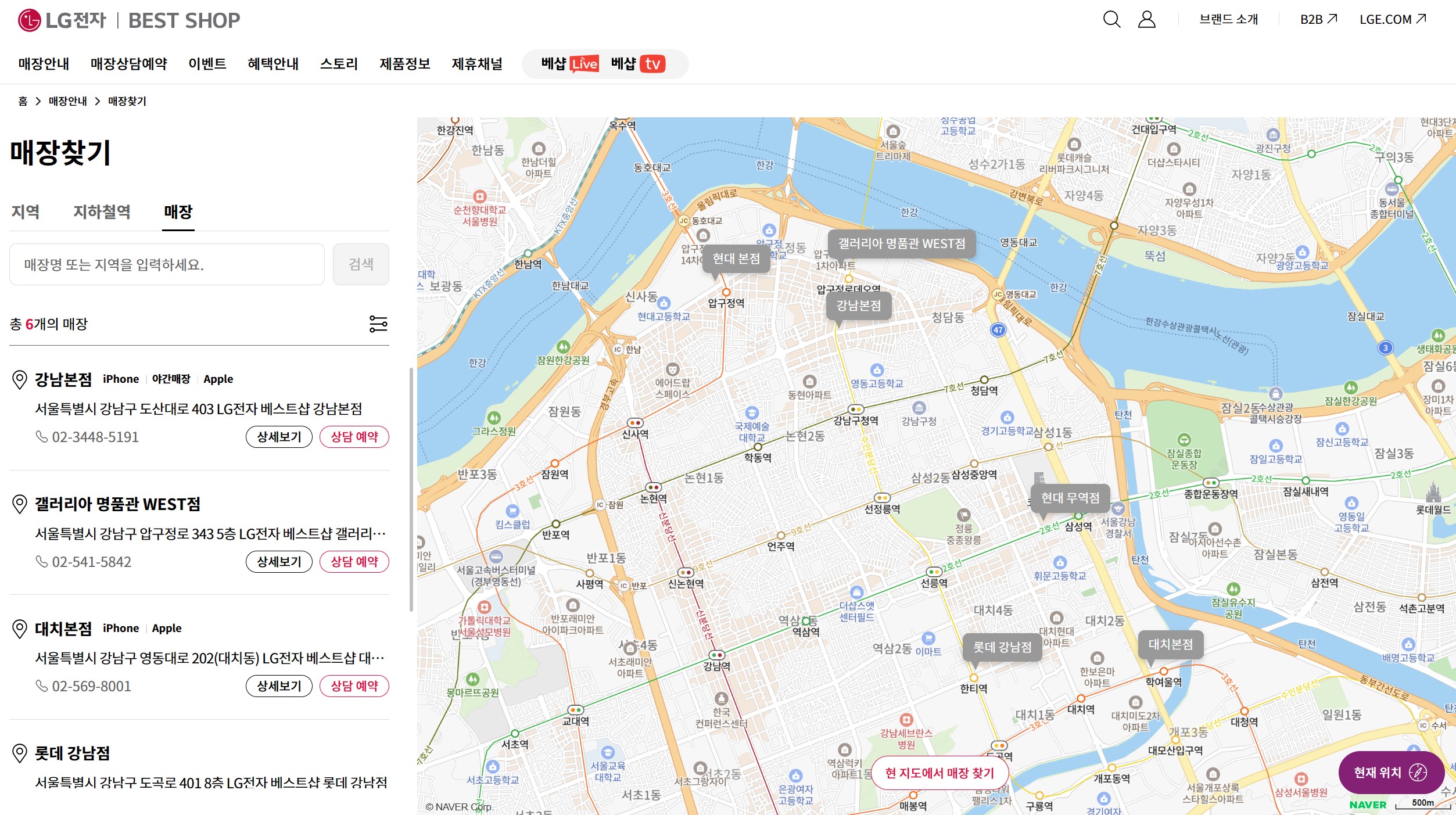Click phone icon beside 02-3448-5191
Viewport: 1456px width, 815px height.
[41, 436]
